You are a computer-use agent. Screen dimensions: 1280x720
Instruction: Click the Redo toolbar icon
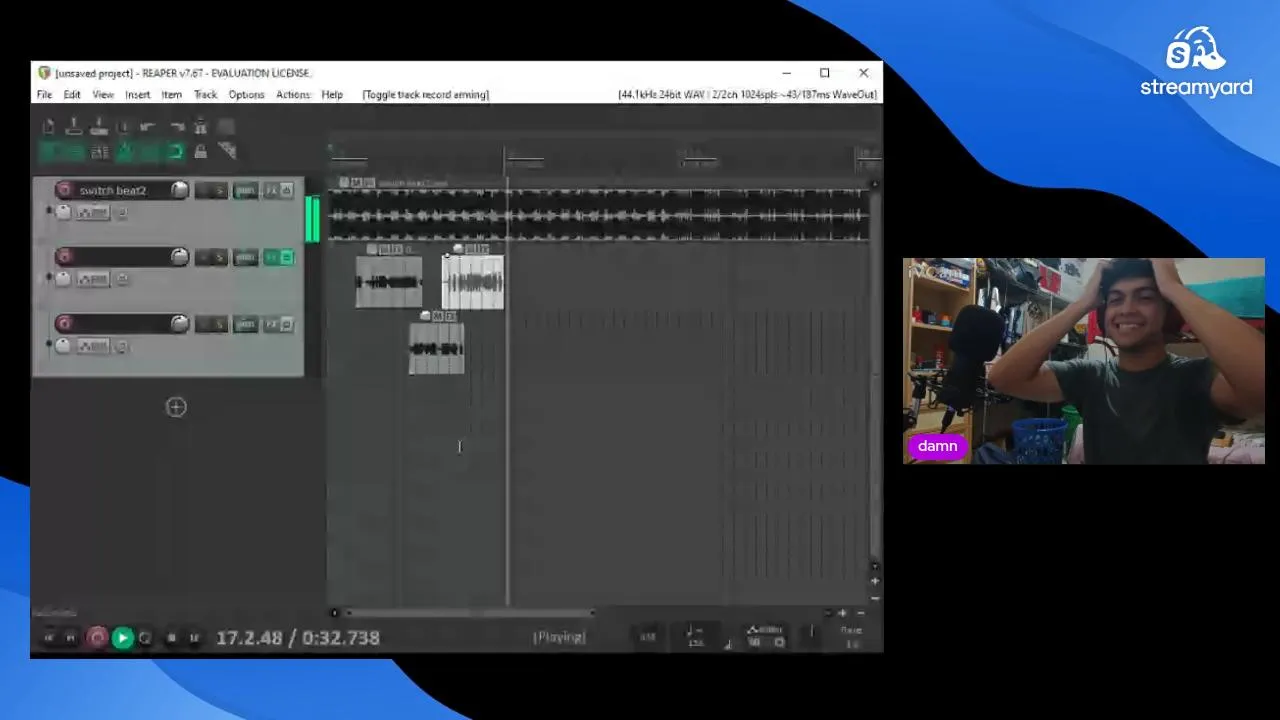tap(176, 127)
